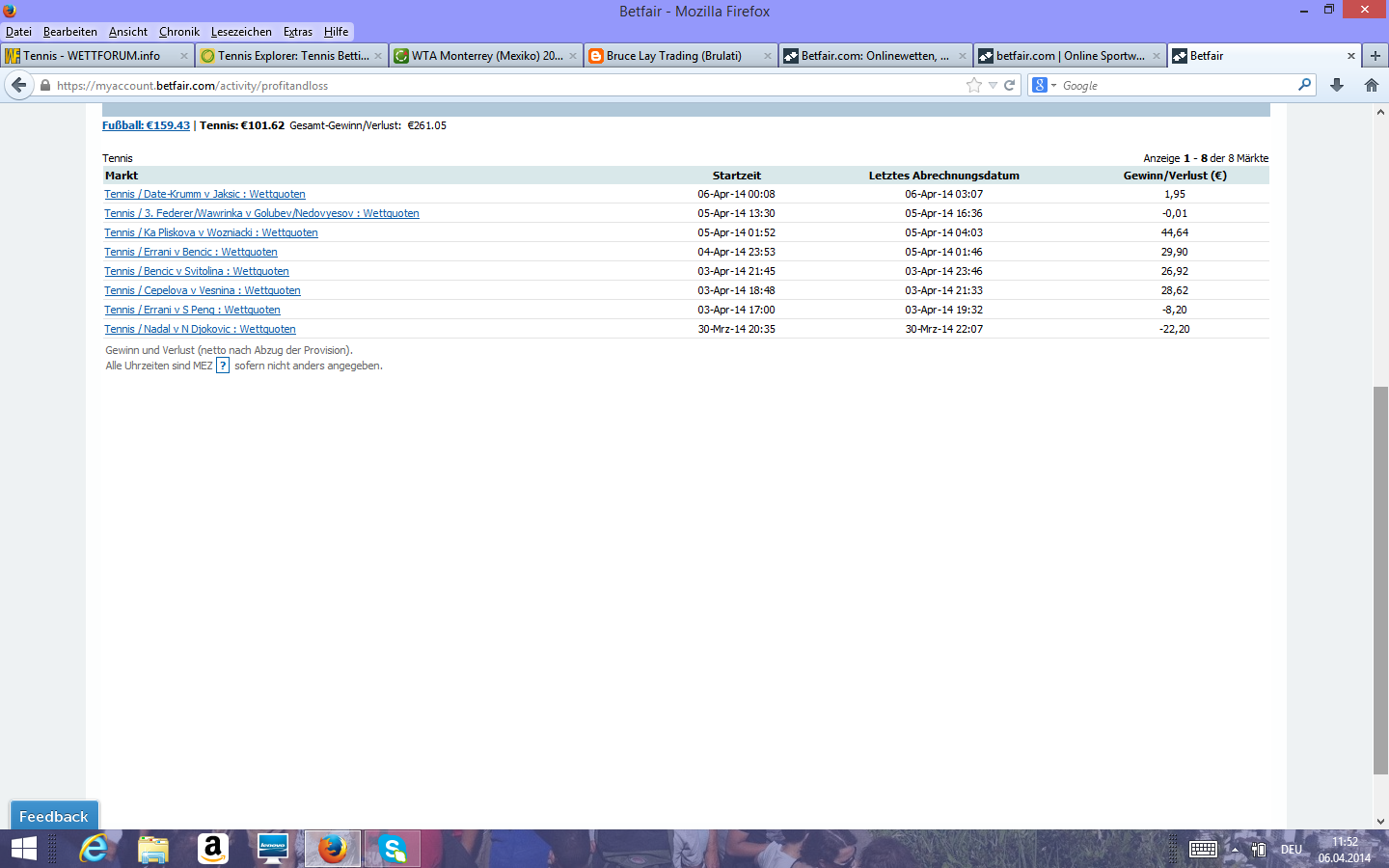Show hidden tray icons arrow
1389x868 pixels.
coord(1235,850)
